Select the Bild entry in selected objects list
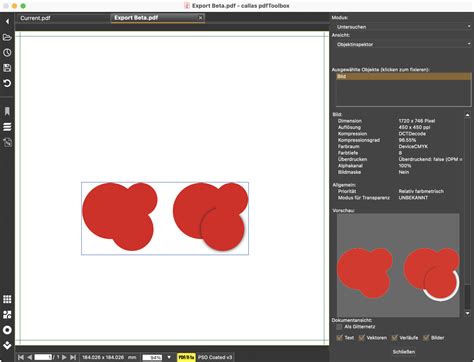The height and width of the screenshot is (362, 474). (x=403, y=76)
